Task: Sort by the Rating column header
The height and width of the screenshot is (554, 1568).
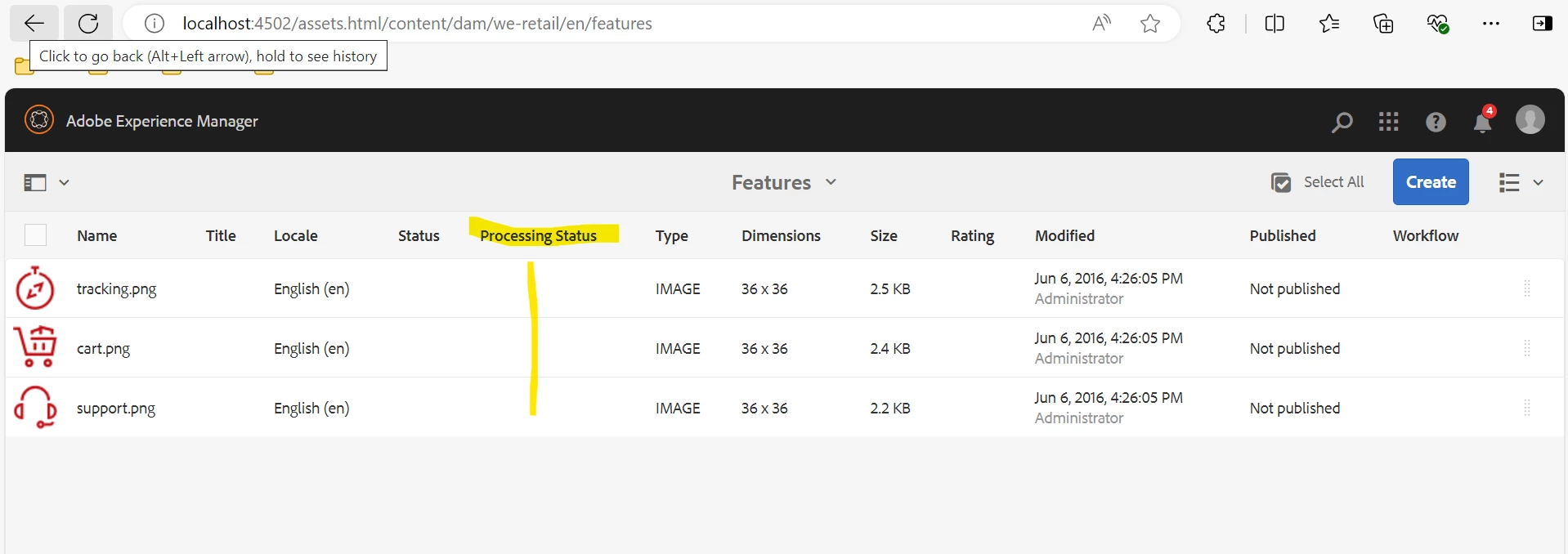Action: point(972,235)
